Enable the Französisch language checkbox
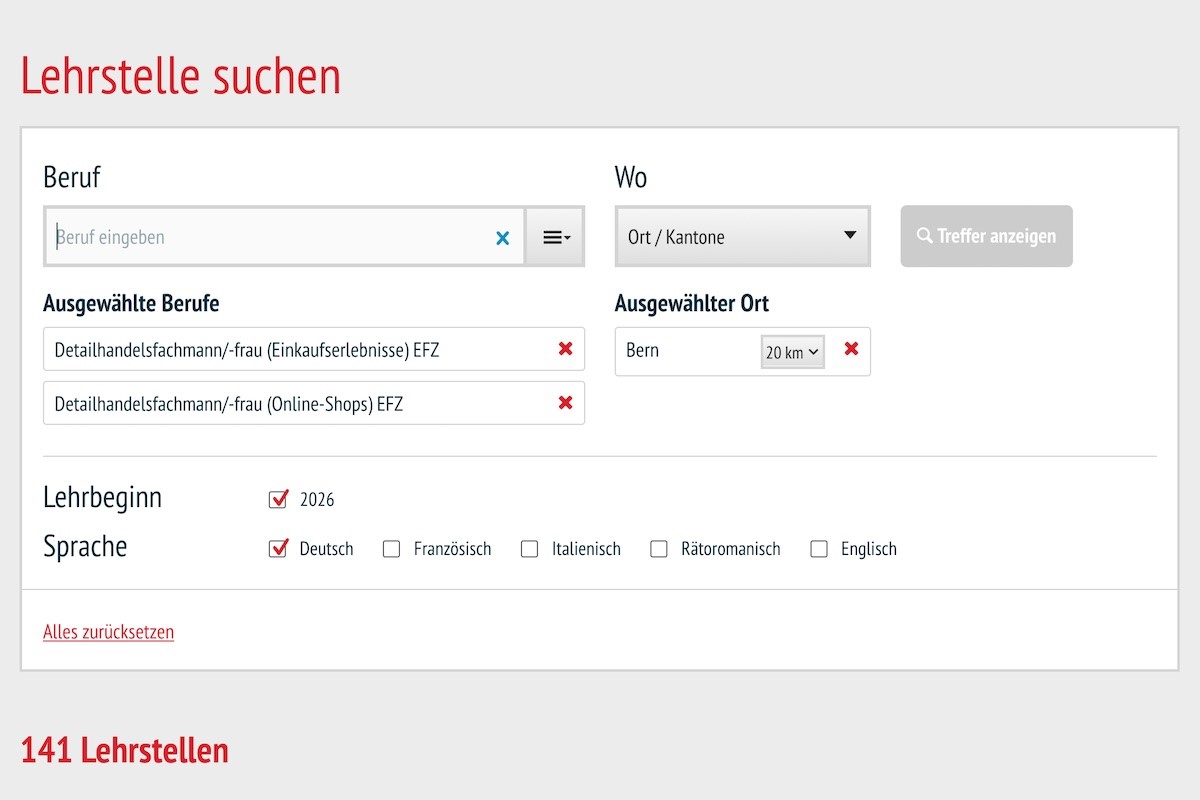Viewport: 1200px width, 800px height. [392, 549]
